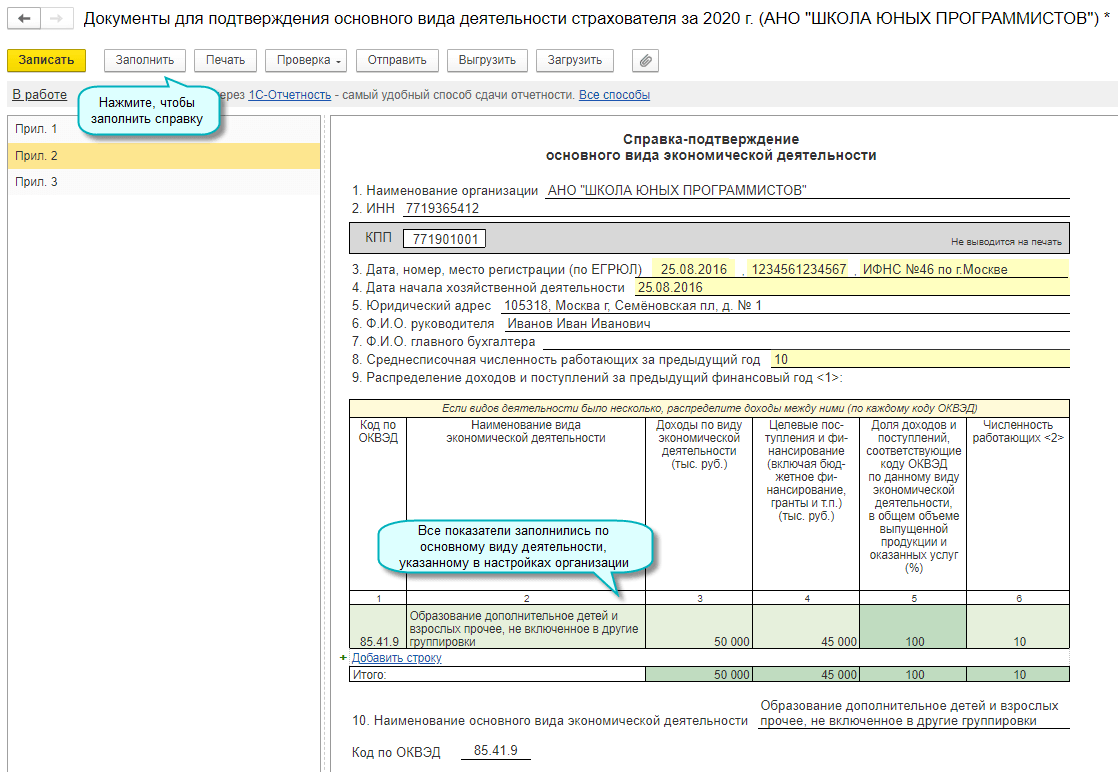Select Прил. 3 in the list
1118x772 pixels.
(x=164, y=182)
